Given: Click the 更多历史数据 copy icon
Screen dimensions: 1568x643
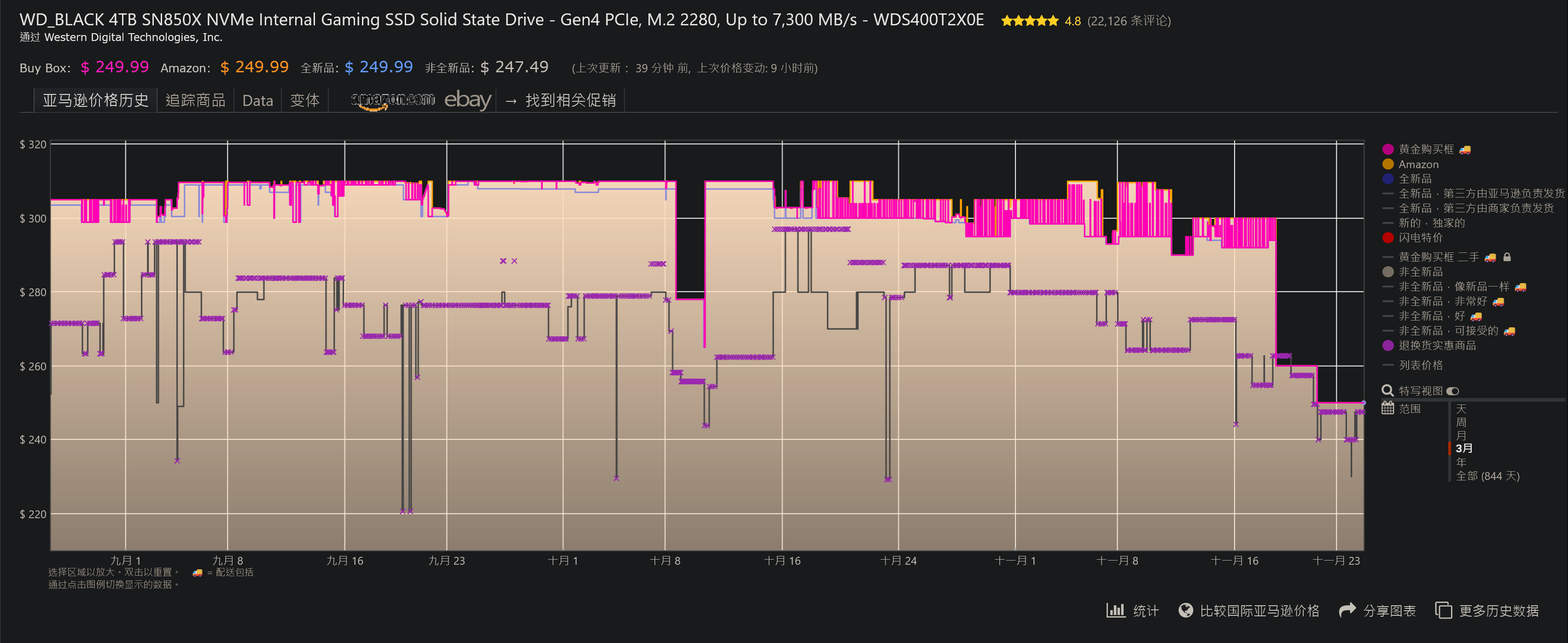Looking at the screenshot, I should tap(1444, 610).
